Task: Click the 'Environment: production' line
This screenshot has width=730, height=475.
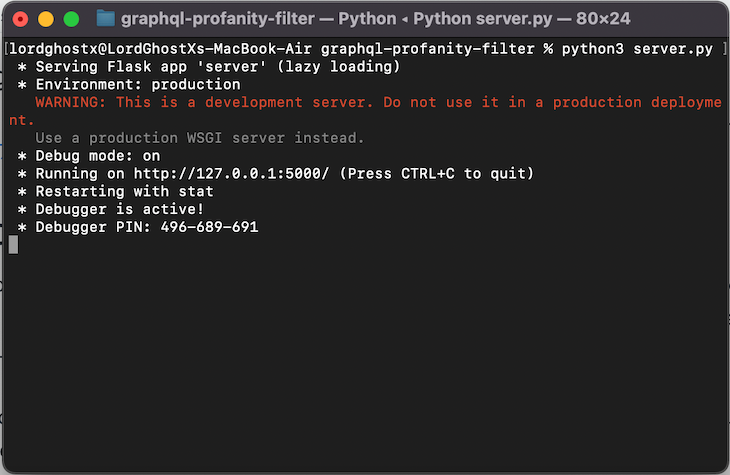Action: point(138,85)
